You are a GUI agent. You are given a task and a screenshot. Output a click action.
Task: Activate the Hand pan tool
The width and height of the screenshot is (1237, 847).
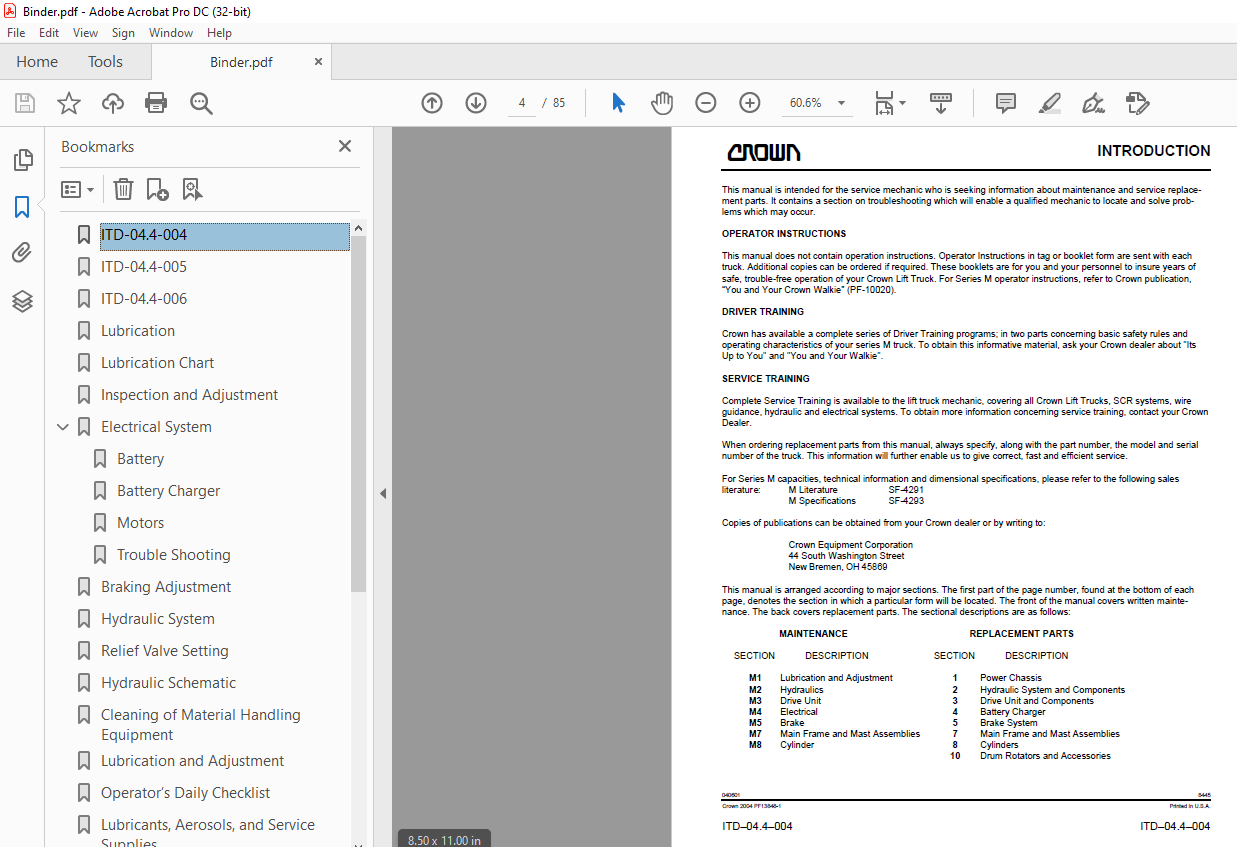662,103
